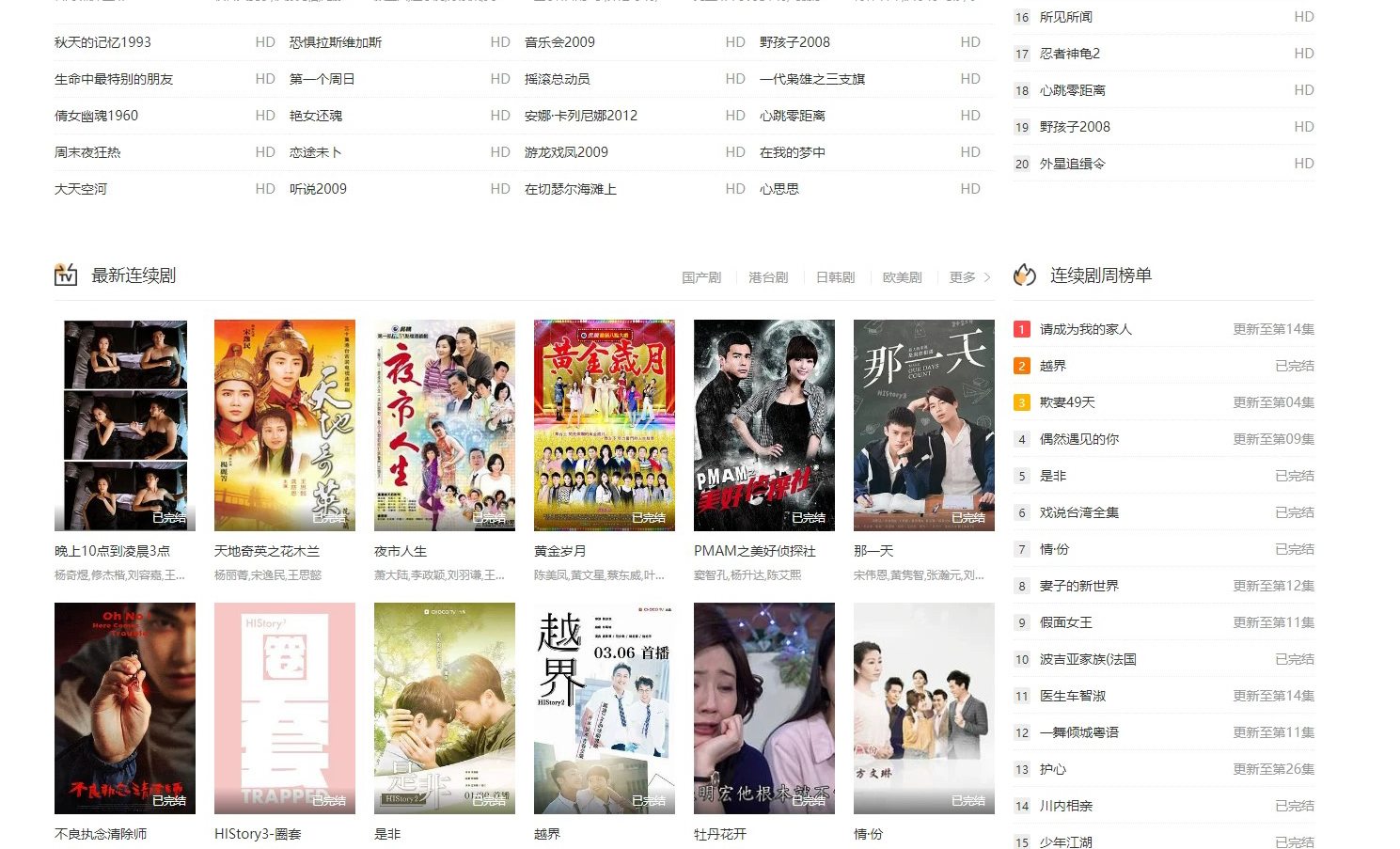Open the HIStory3-圈套 pink poster
Image resolution: width=1400 pixels, height=849 pixels.
pyautogui.click(x=284, y=708)
